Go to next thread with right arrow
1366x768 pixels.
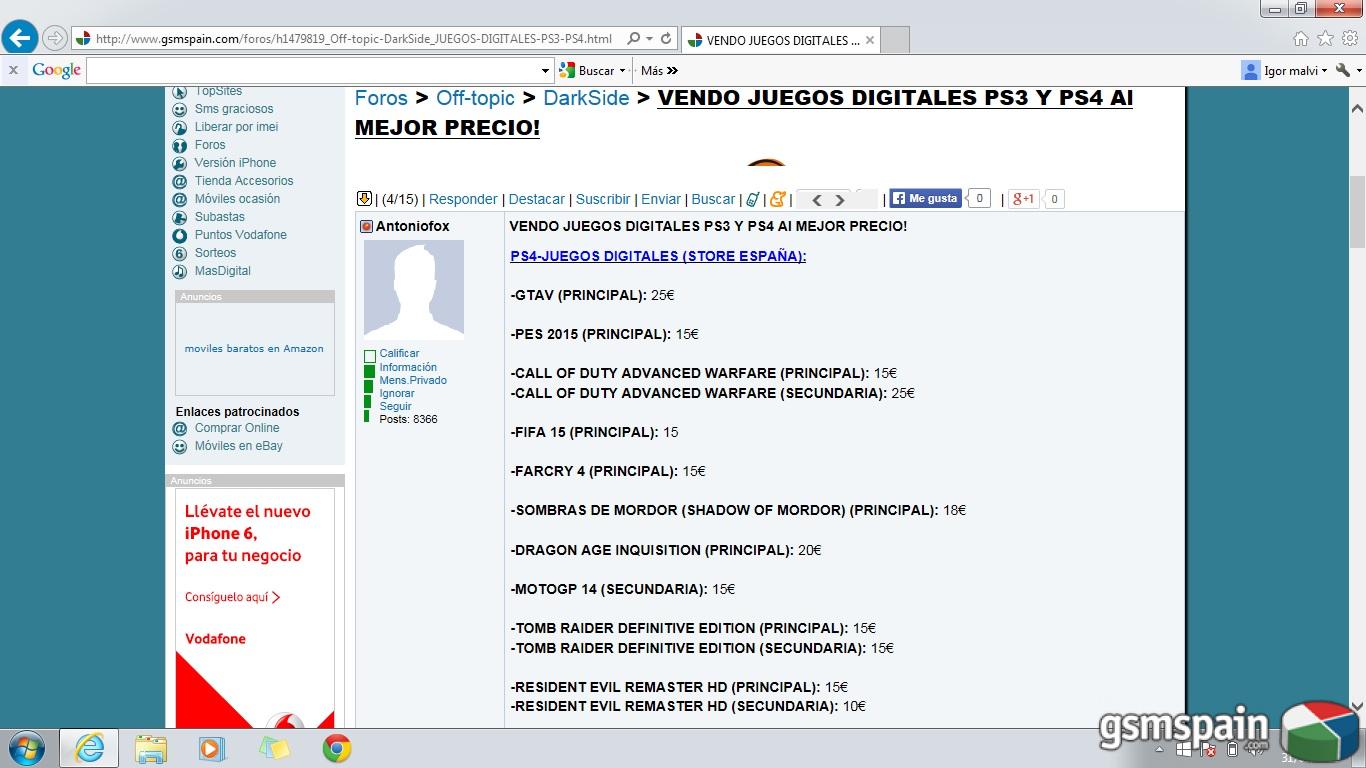tap(840, 200)
